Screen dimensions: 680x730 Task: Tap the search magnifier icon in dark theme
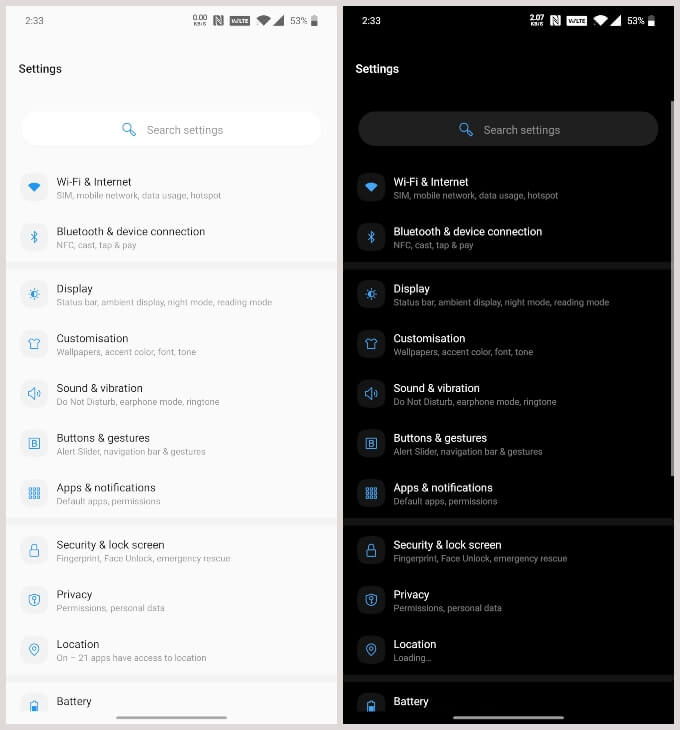point(466,129)
